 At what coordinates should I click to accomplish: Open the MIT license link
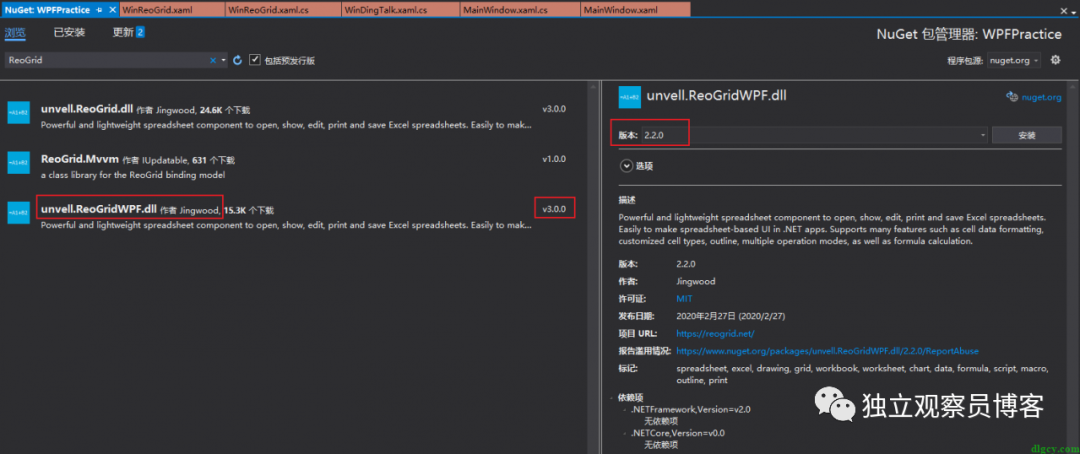(684, 299)
